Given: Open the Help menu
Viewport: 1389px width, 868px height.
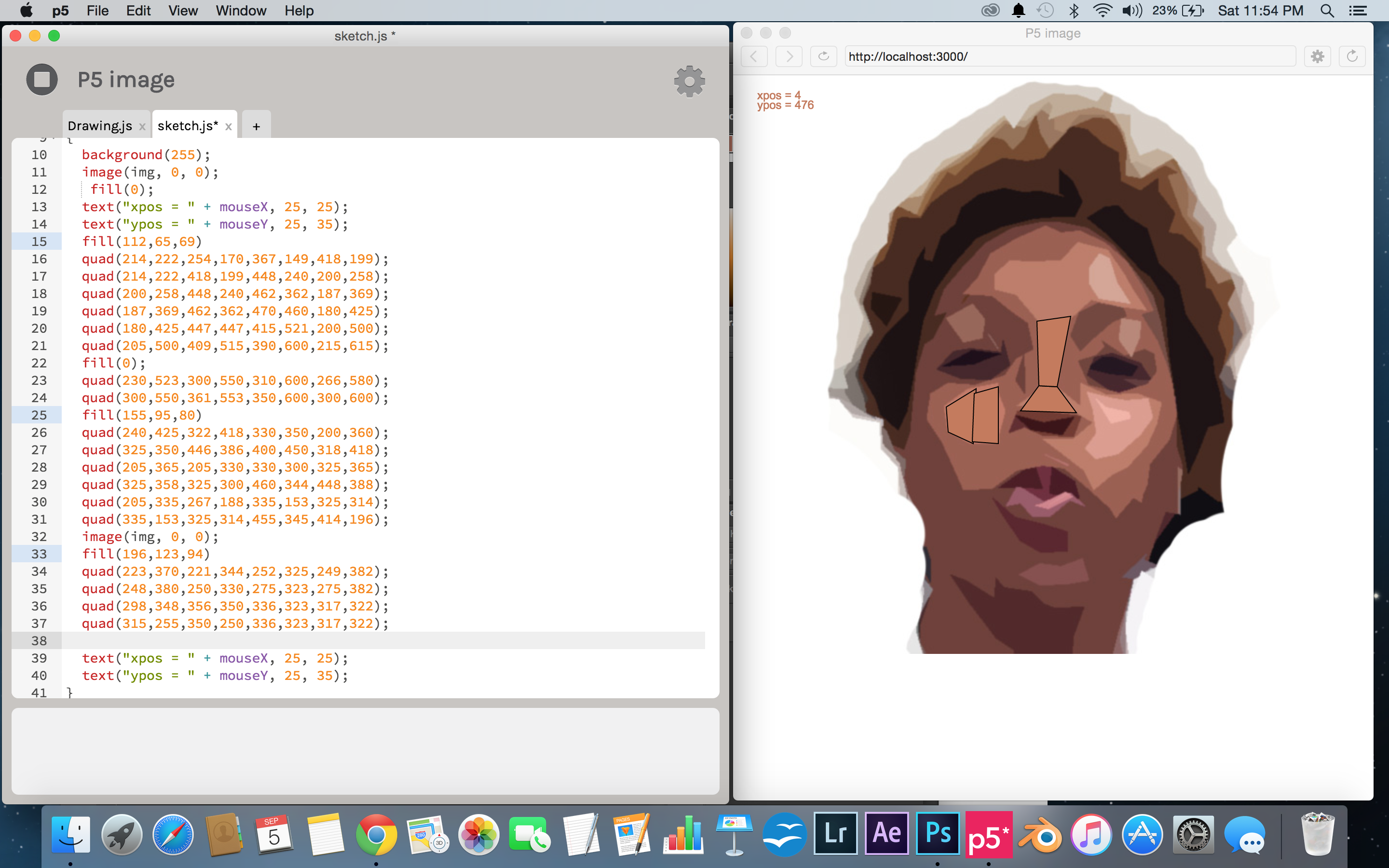Looking at the screenshot, I should coord(299,10).
